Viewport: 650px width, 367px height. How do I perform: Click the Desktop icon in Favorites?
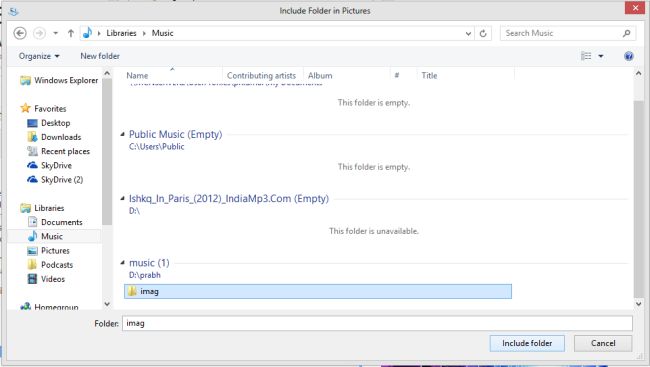[32, 123]
